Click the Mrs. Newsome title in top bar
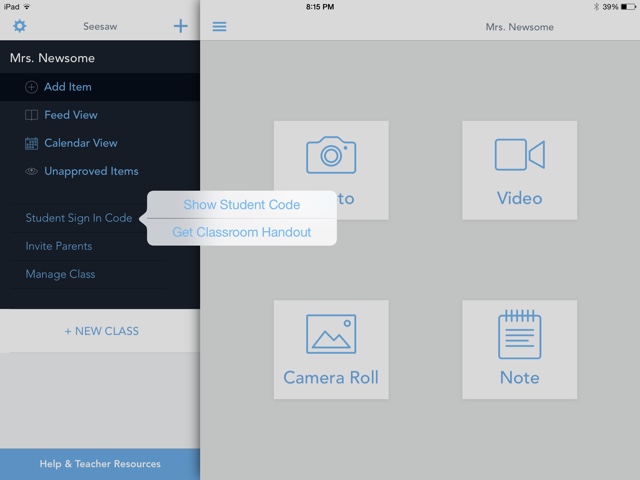The width and height of the screenshot is (640, 480). point(520,27)
